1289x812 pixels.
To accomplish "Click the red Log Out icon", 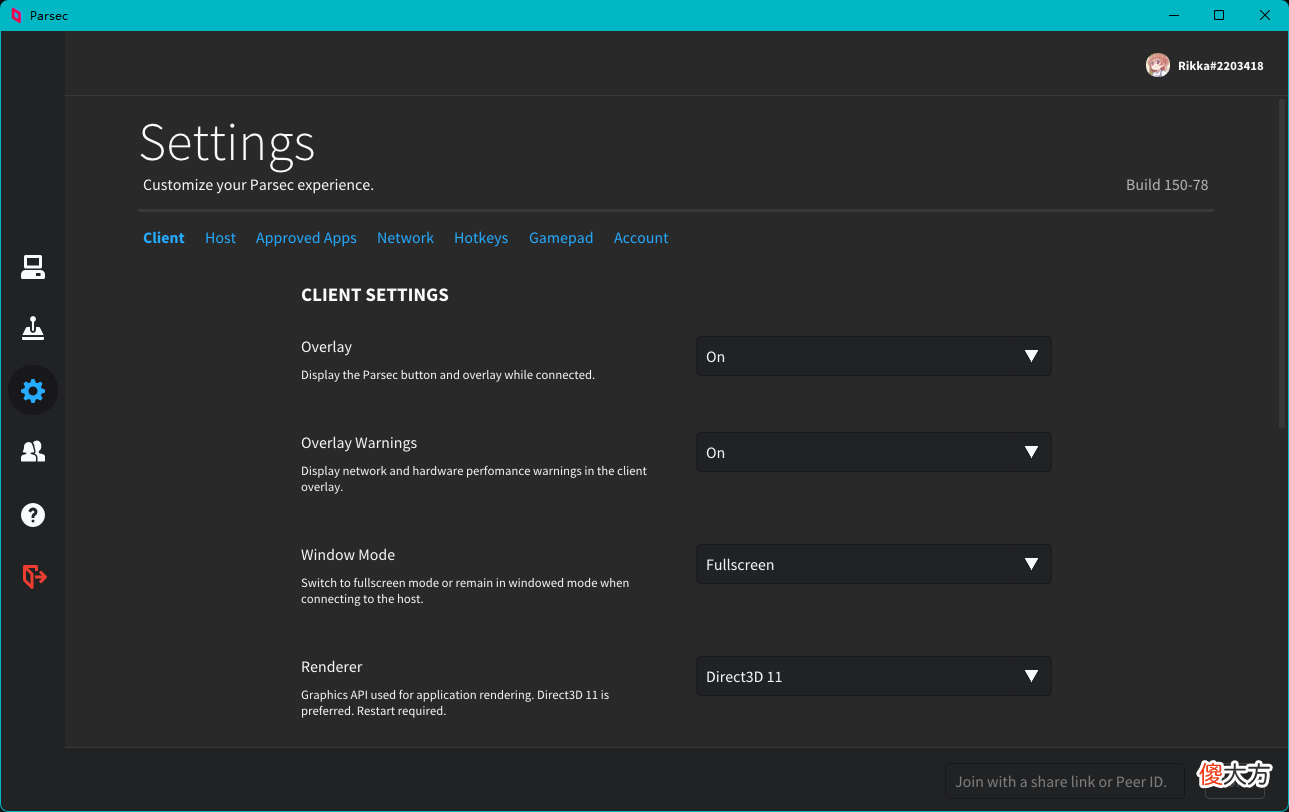I will coord(34,576).
